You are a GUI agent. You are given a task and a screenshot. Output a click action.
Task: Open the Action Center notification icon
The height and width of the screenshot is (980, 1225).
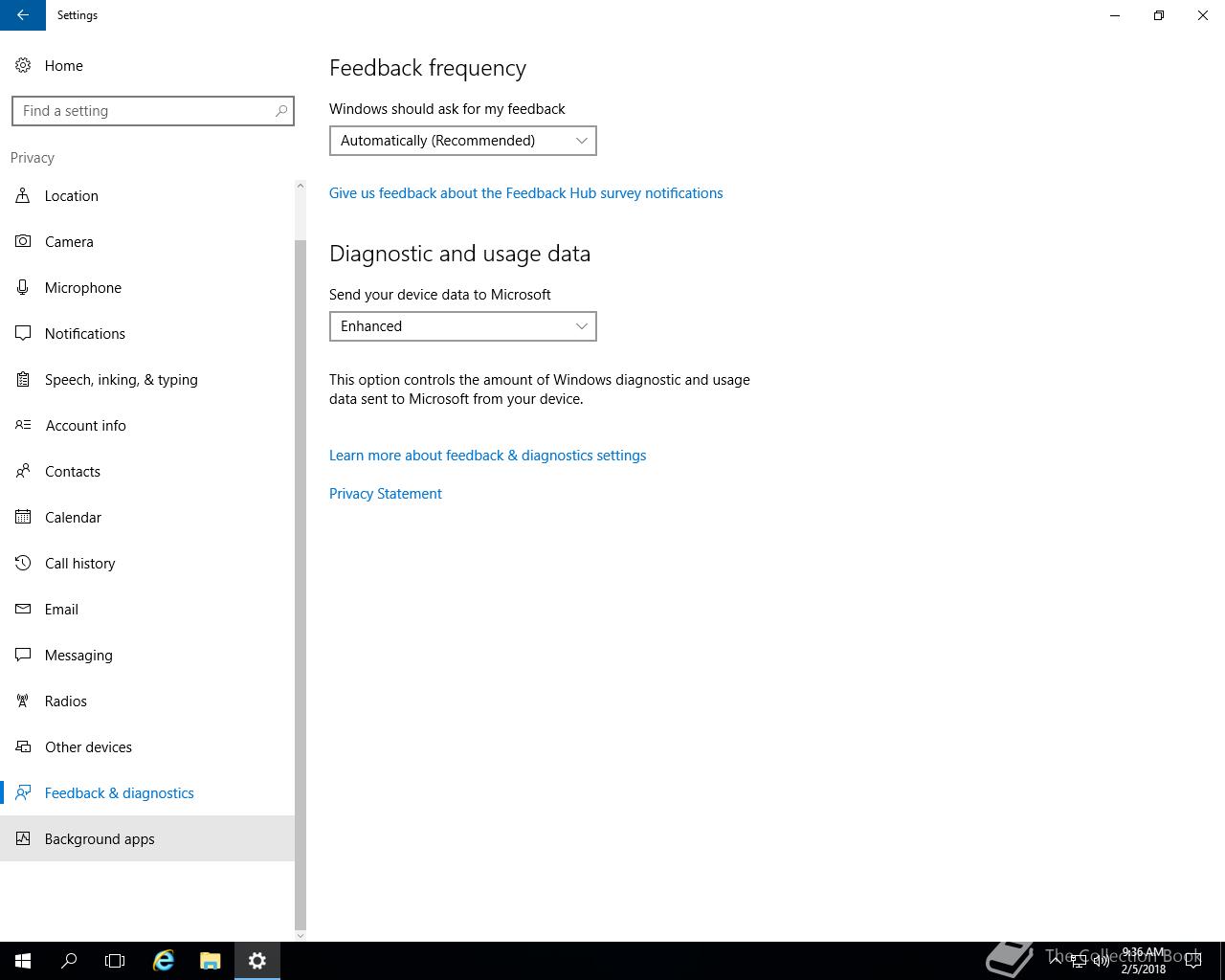(1192, 961)
